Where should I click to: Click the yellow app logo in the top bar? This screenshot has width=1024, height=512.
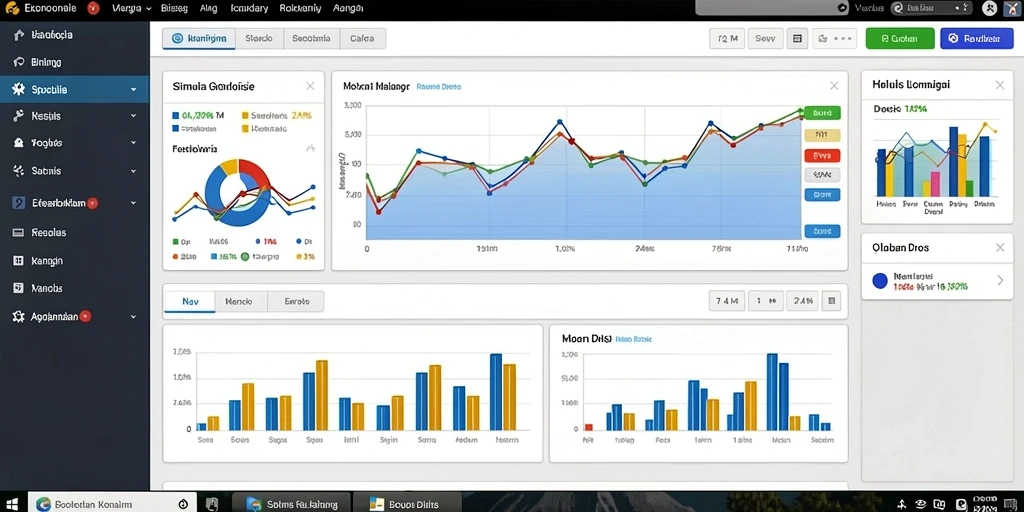(x=12, y=8)
